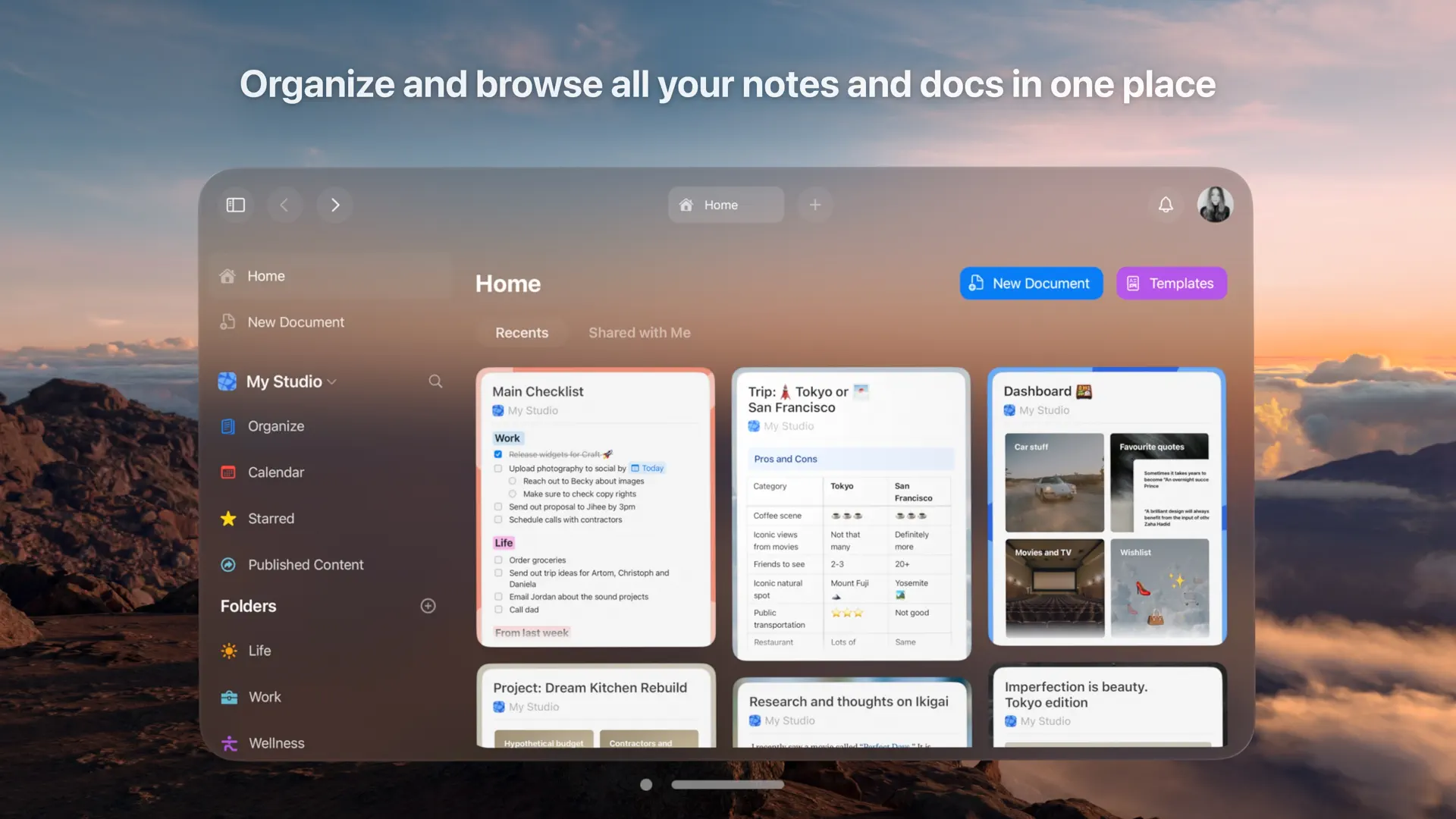Screen dimensions: 1456x819
Task: Open the Templates gallery
Action: click(1171, 283)
